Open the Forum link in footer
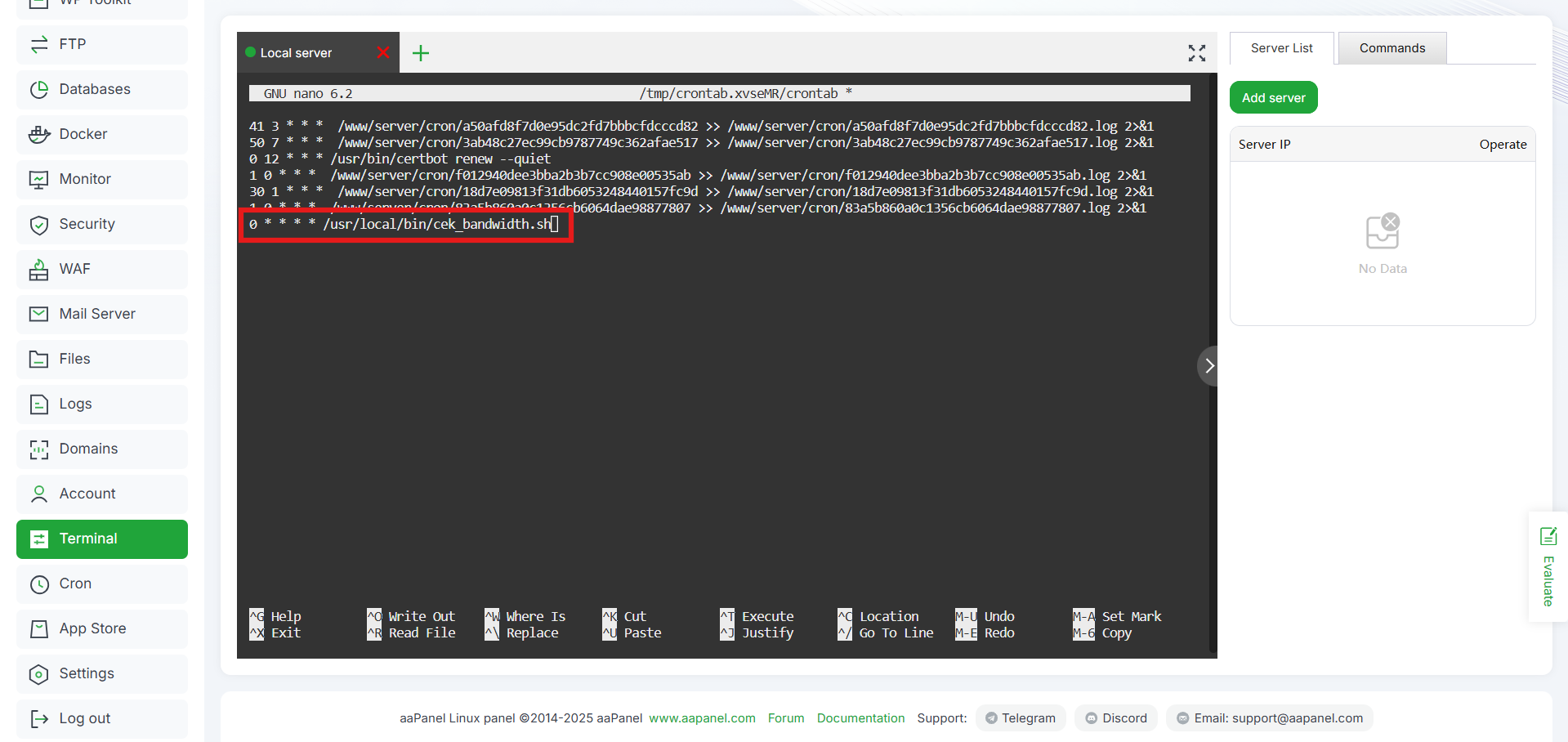 [786, 718]
